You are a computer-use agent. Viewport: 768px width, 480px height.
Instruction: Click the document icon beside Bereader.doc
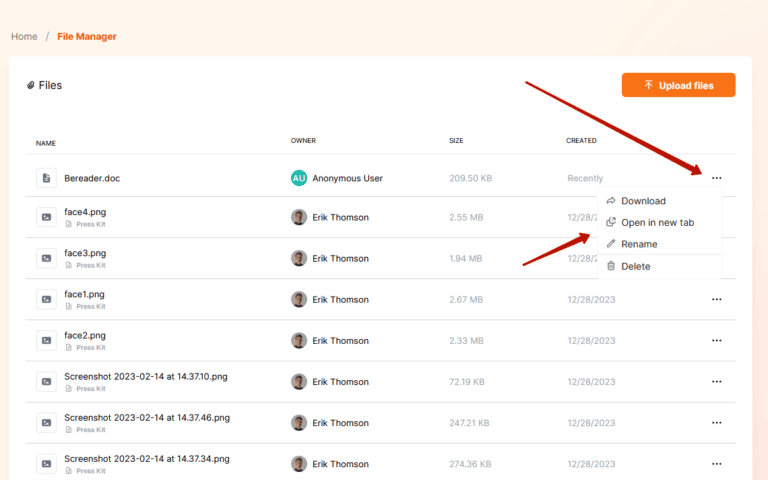47,178
